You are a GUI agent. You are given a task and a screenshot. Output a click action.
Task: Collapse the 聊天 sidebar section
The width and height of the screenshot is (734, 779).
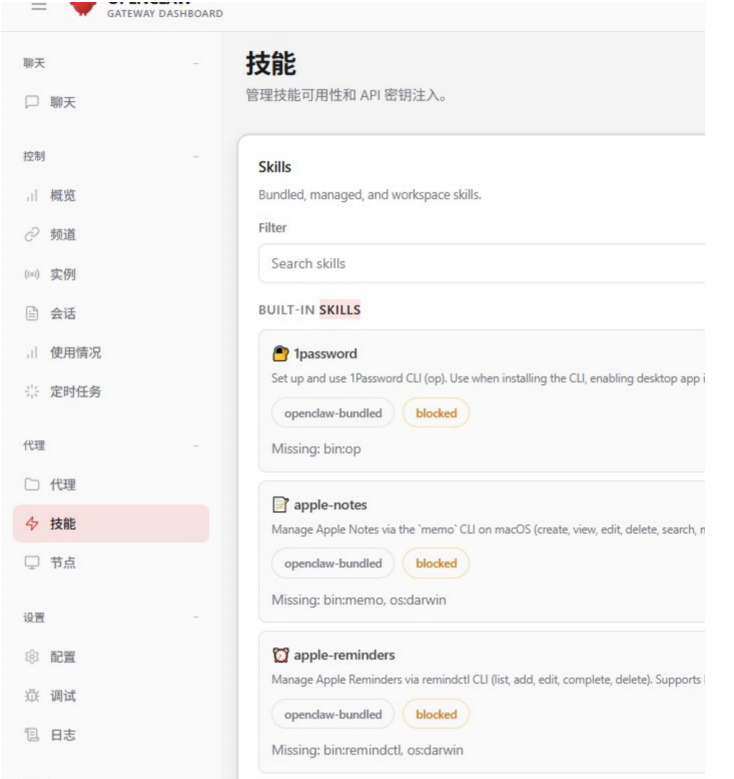195,63
